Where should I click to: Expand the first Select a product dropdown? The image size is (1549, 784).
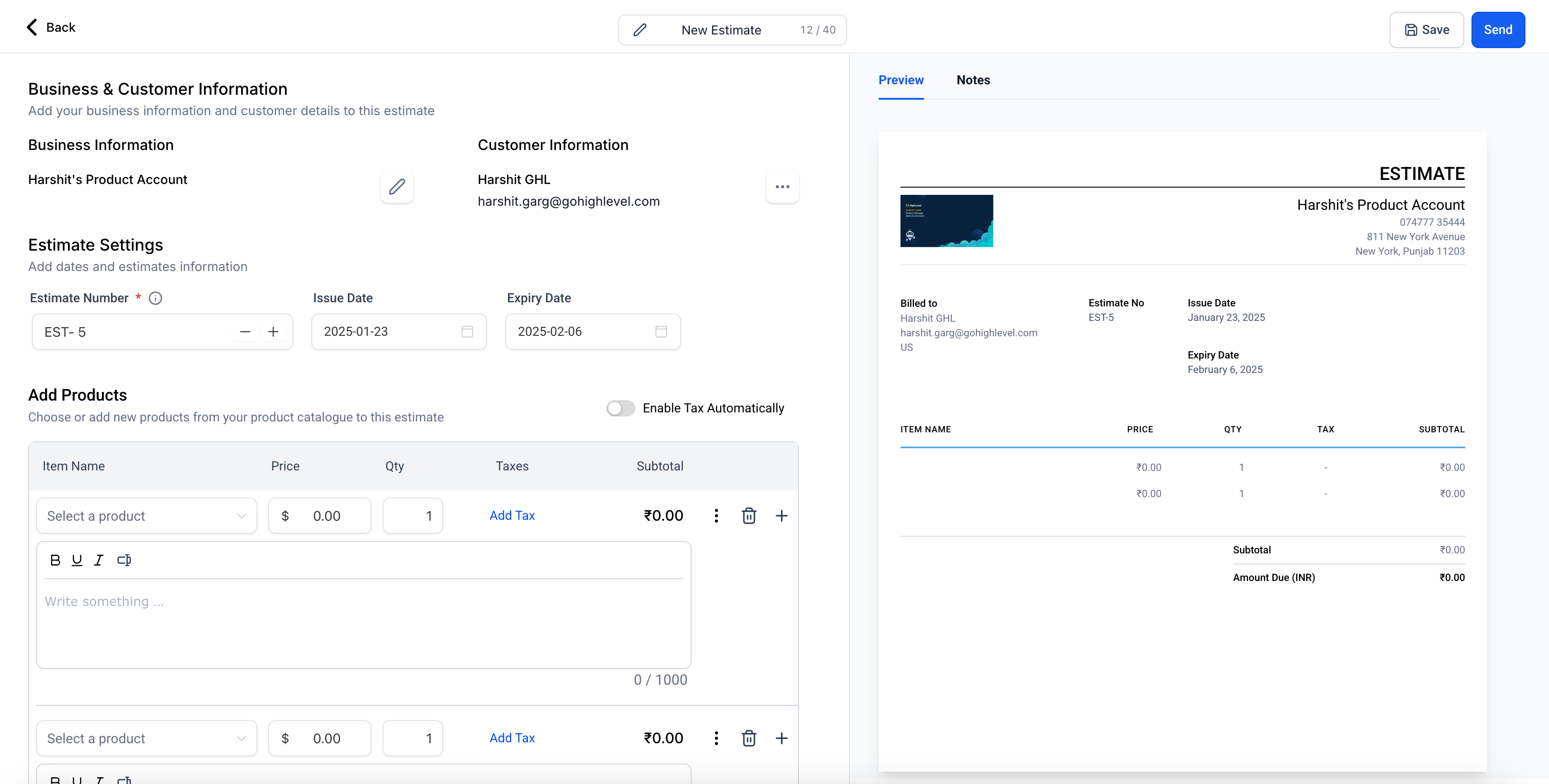click(147, 516)
